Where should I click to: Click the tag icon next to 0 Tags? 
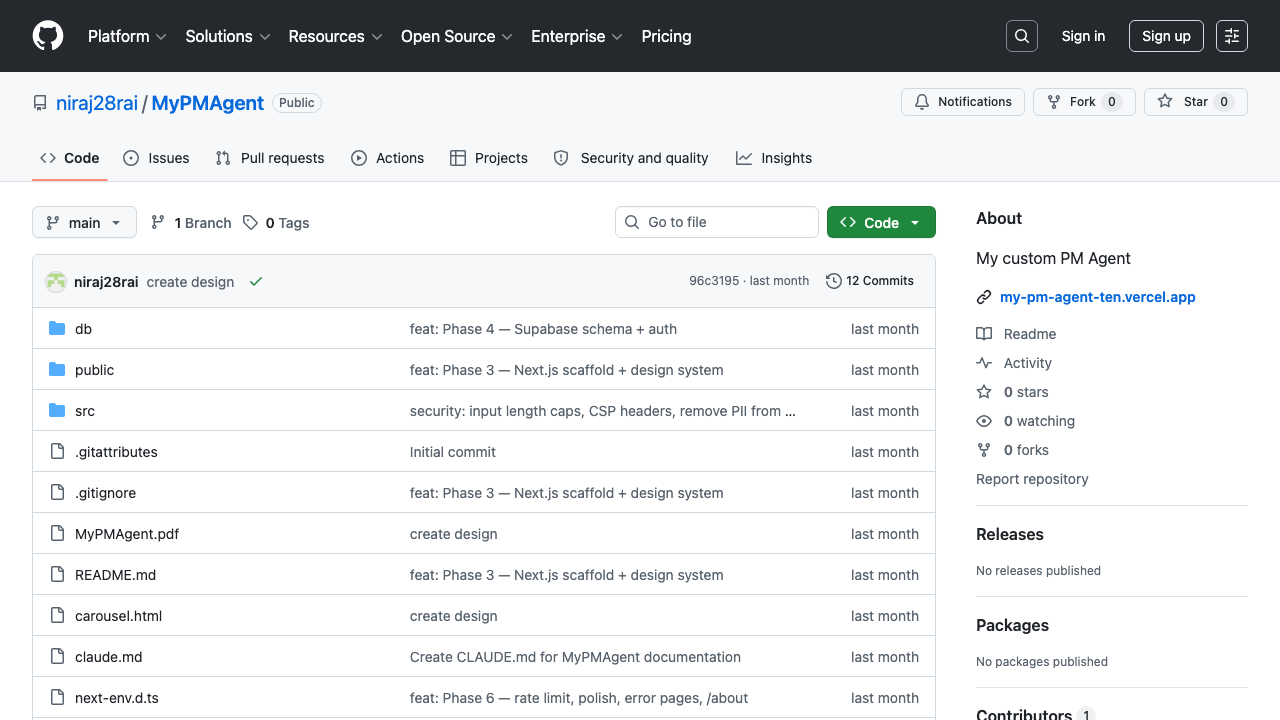point(250,223)
